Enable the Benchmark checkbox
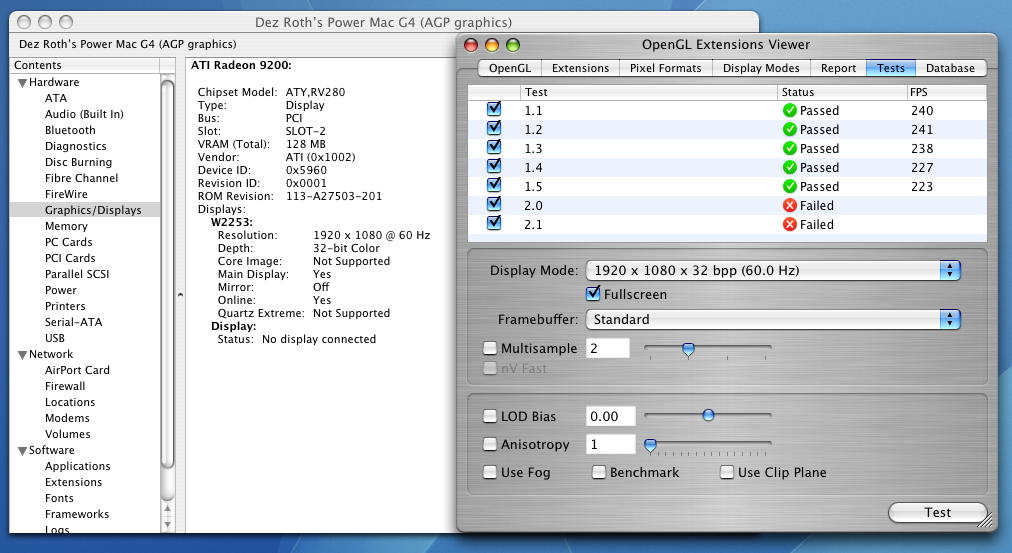The height and width of the screenshot is (553, 1012). tap(599, 472)
